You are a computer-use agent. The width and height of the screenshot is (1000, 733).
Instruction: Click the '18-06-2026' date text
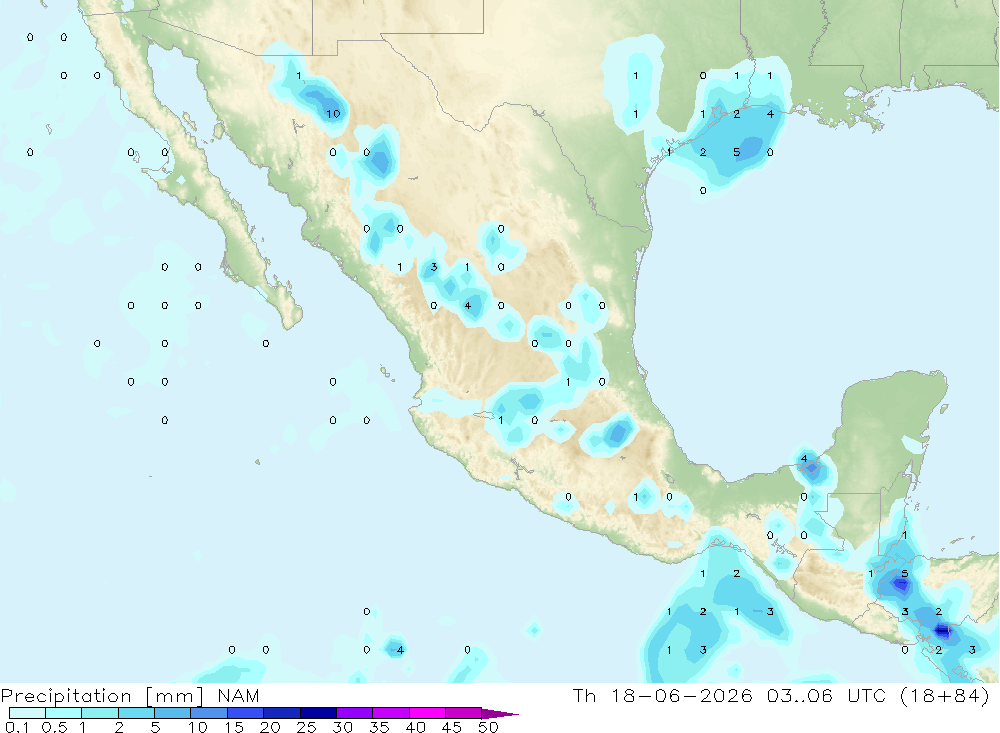[682, 695]
